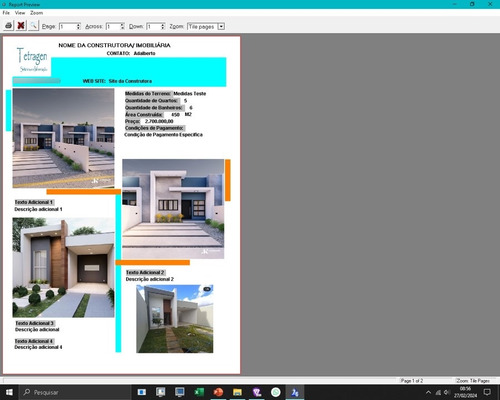Click the price value 2.700.000,00

click(x=159, y=121)
